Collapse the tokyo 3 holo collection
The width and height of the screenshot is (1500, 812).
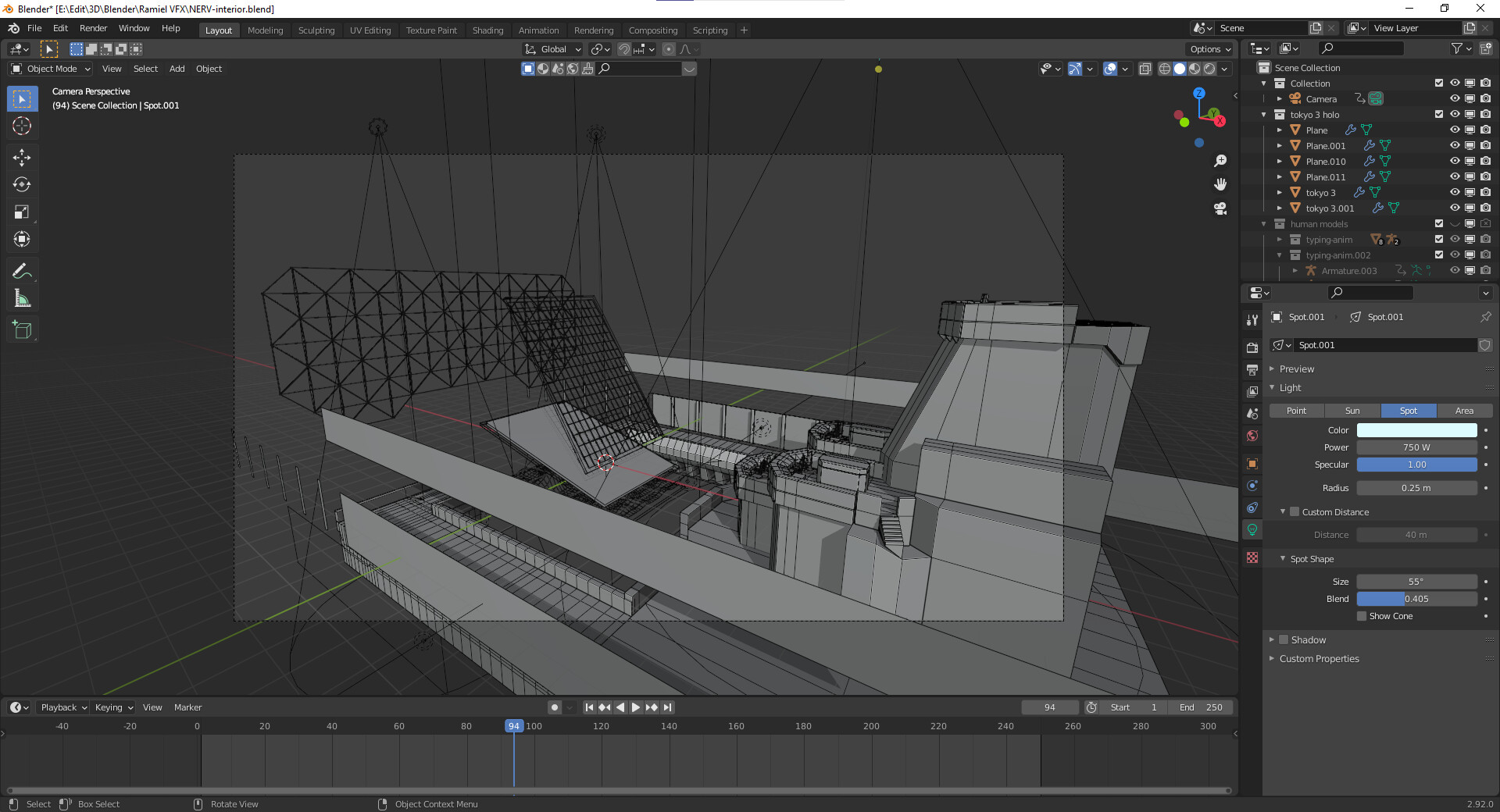coord(1263,114)
